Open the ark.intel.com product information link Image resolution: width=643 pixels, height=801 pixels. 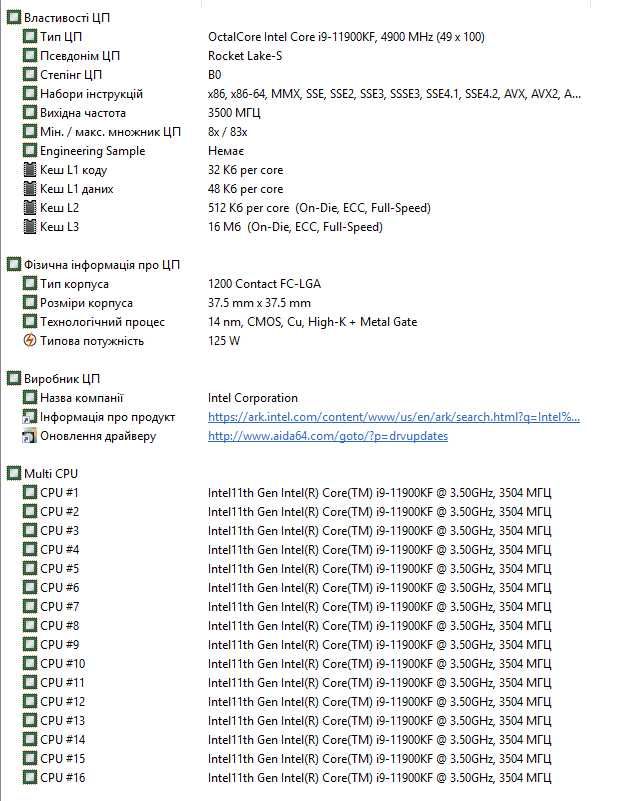point(394,417)
